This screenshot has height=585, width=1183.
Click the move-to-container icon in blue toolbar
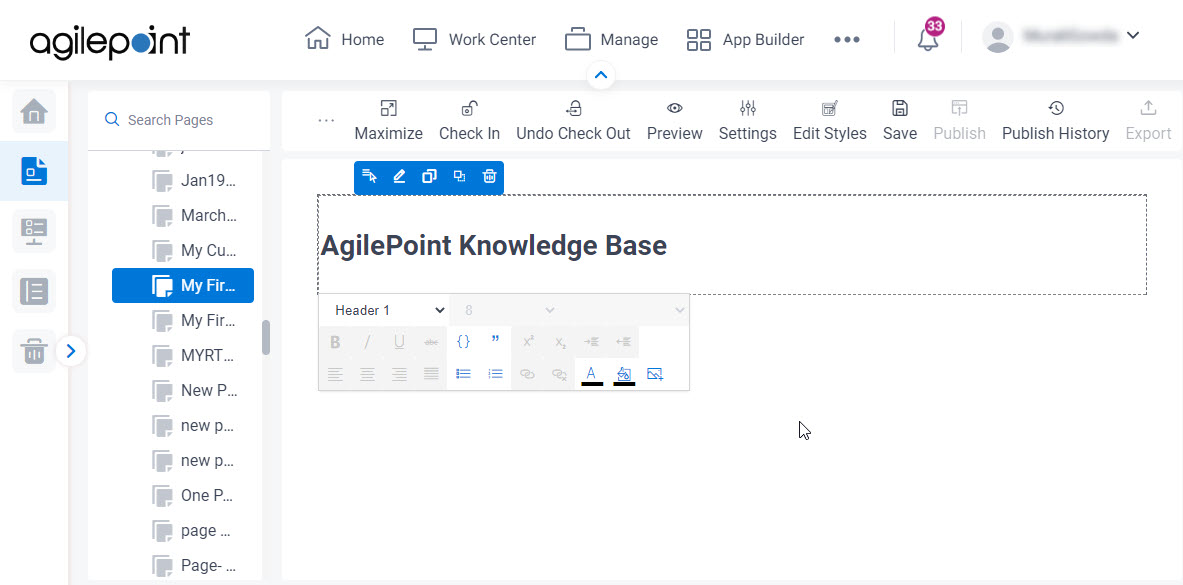(x=459, y=177)
